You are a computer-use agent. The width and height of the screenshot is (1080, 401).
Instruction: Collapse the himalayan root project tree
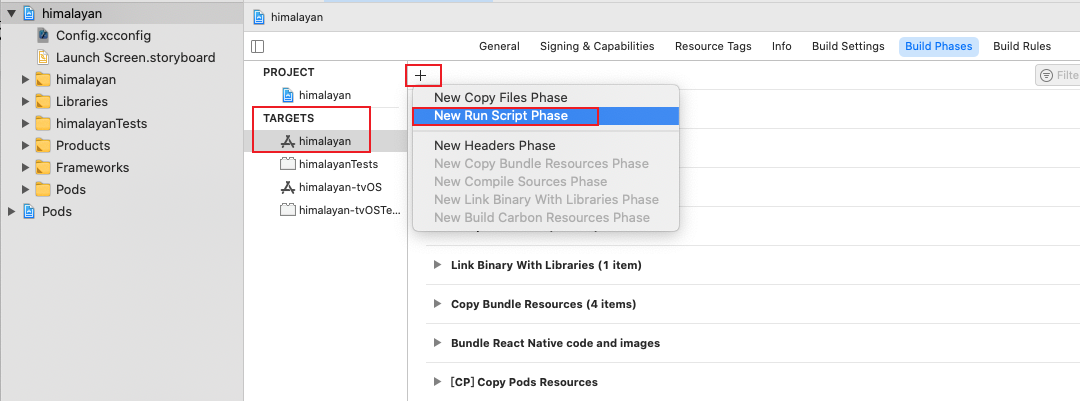(11, 13)
